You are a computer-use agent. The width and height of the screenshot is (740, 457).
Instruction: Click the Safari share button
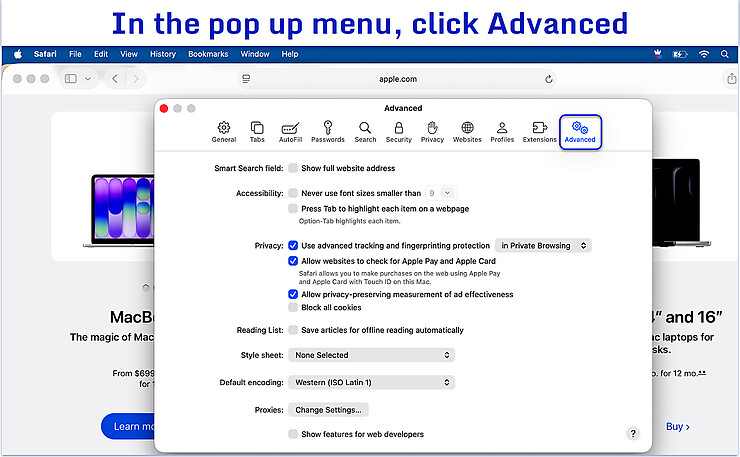pos(731,79)
